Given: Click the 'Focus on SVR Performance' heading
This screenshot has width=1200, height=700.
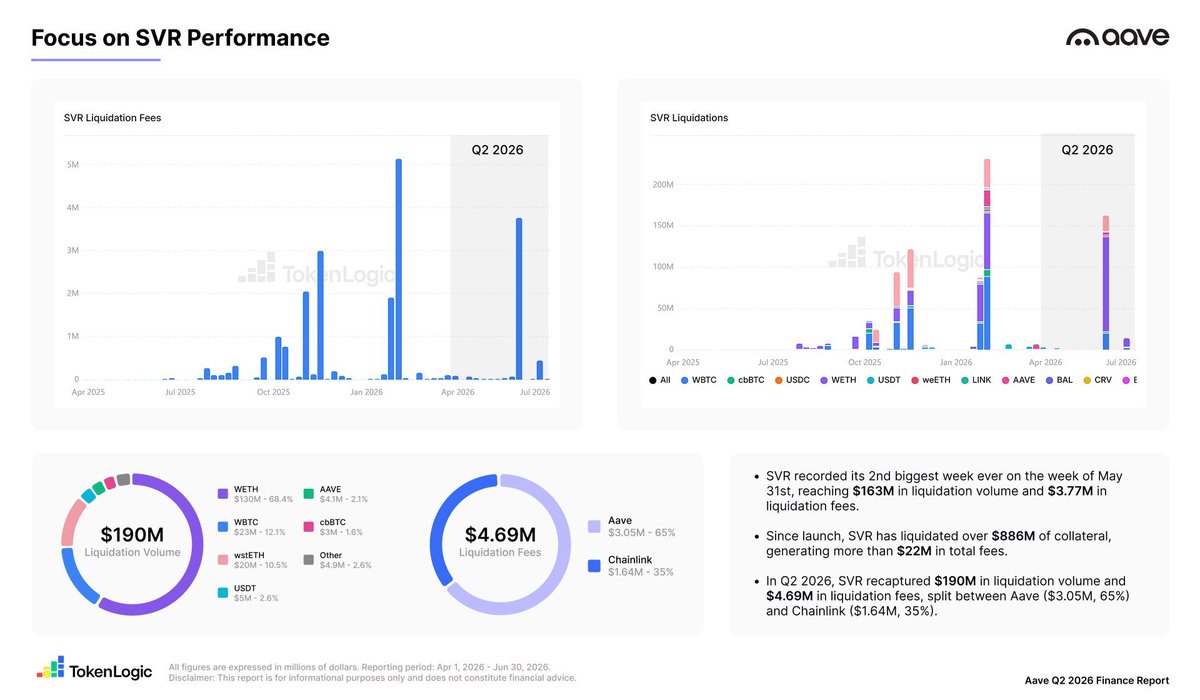Looking at the screenshot, I should coord(181,38).
